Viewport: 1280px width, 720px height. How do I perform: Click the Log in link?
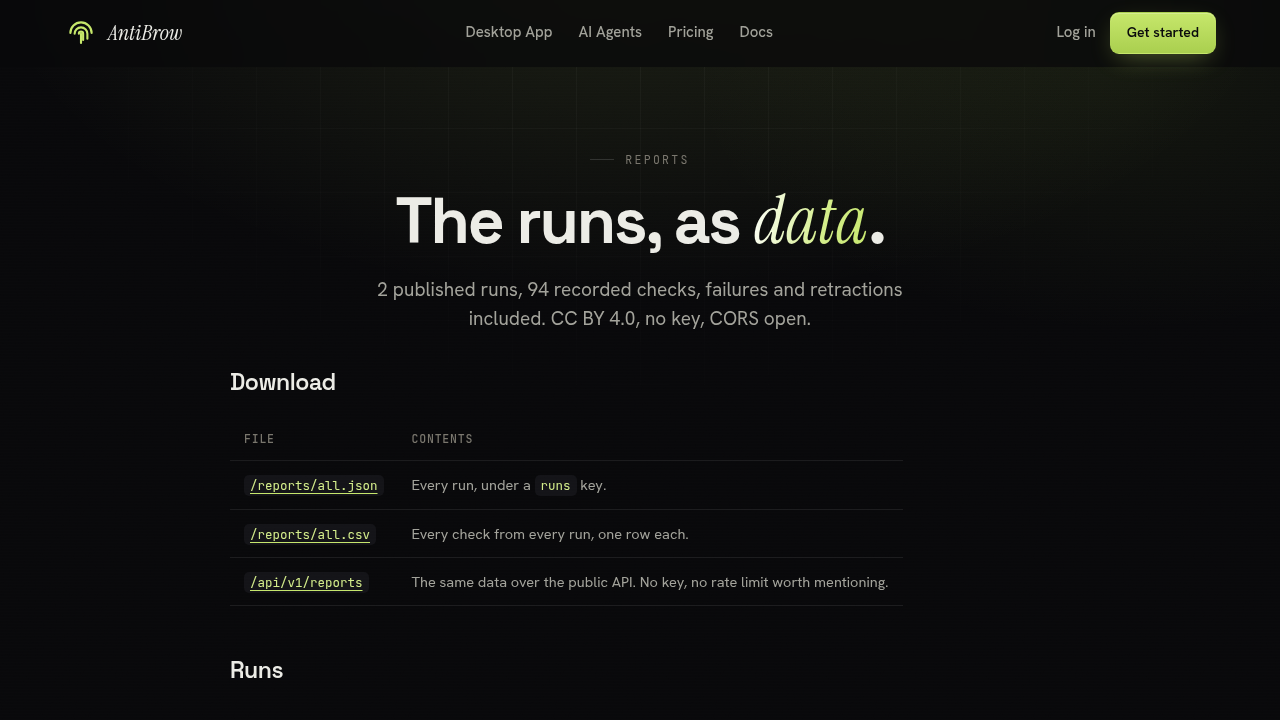coord(1075,32)
